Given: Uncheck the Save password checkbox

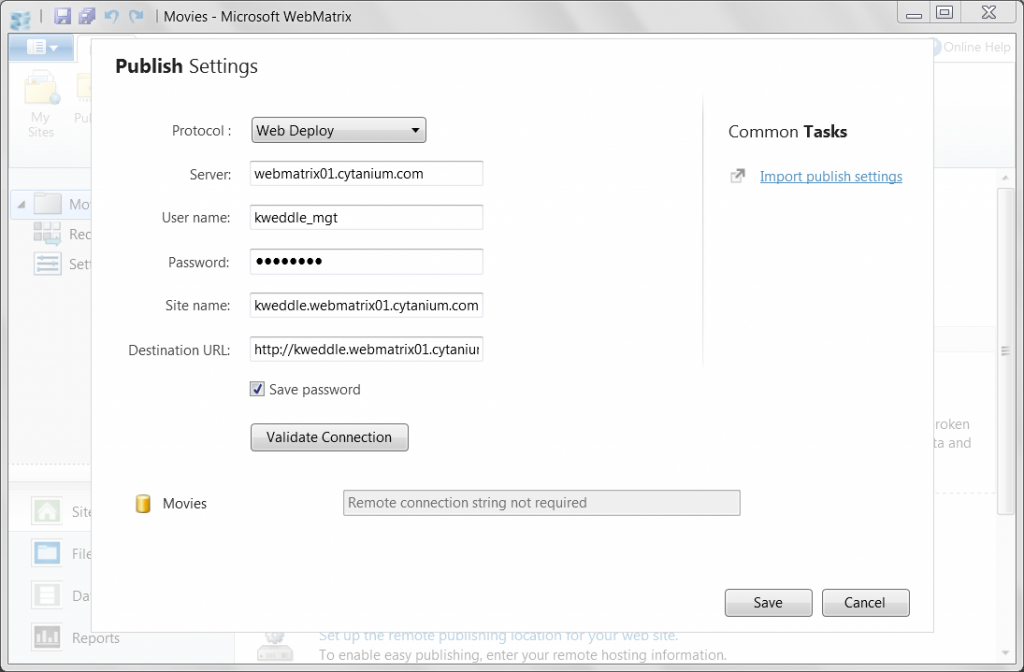Looking at the screenshot, I should pyautogui.click(x=257, y=389).
